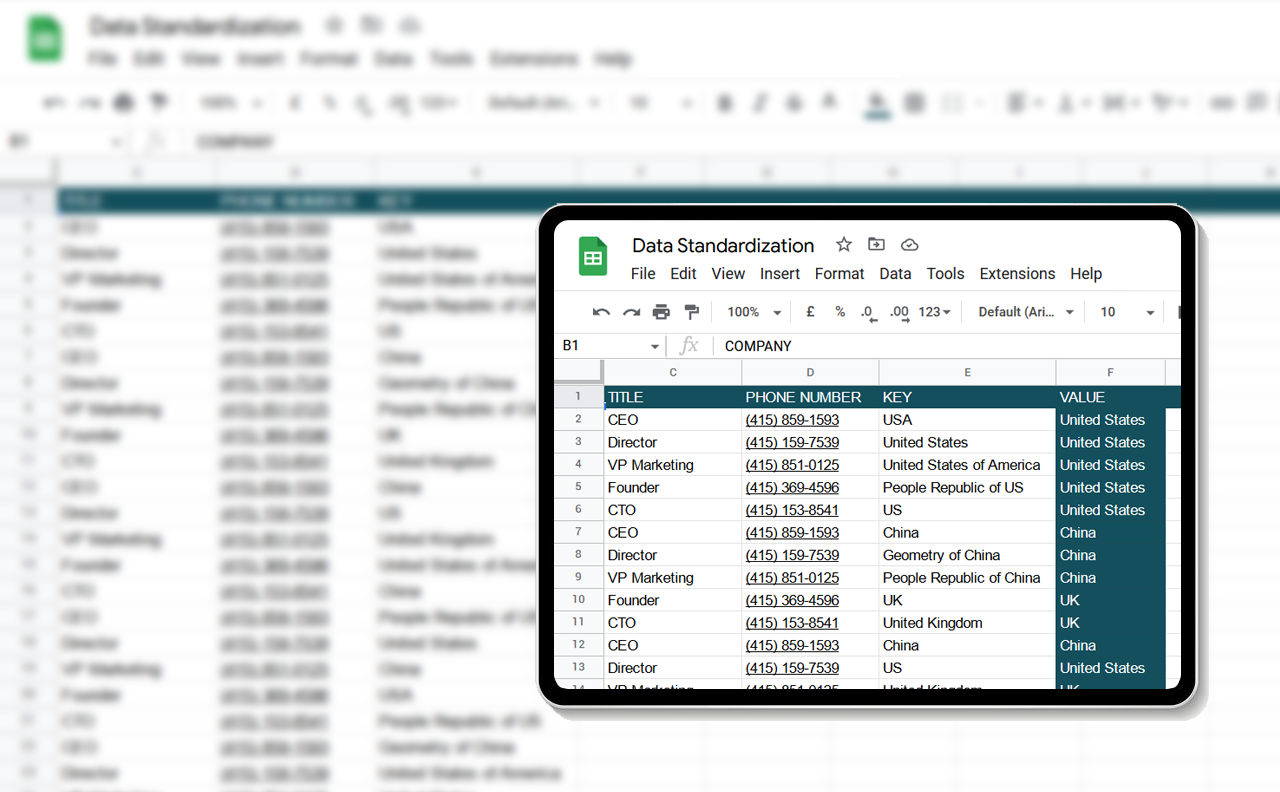Print the spreadsheet using the printer icon
Viewport: 1280px width, 792px height.
[x=661, y=312]
